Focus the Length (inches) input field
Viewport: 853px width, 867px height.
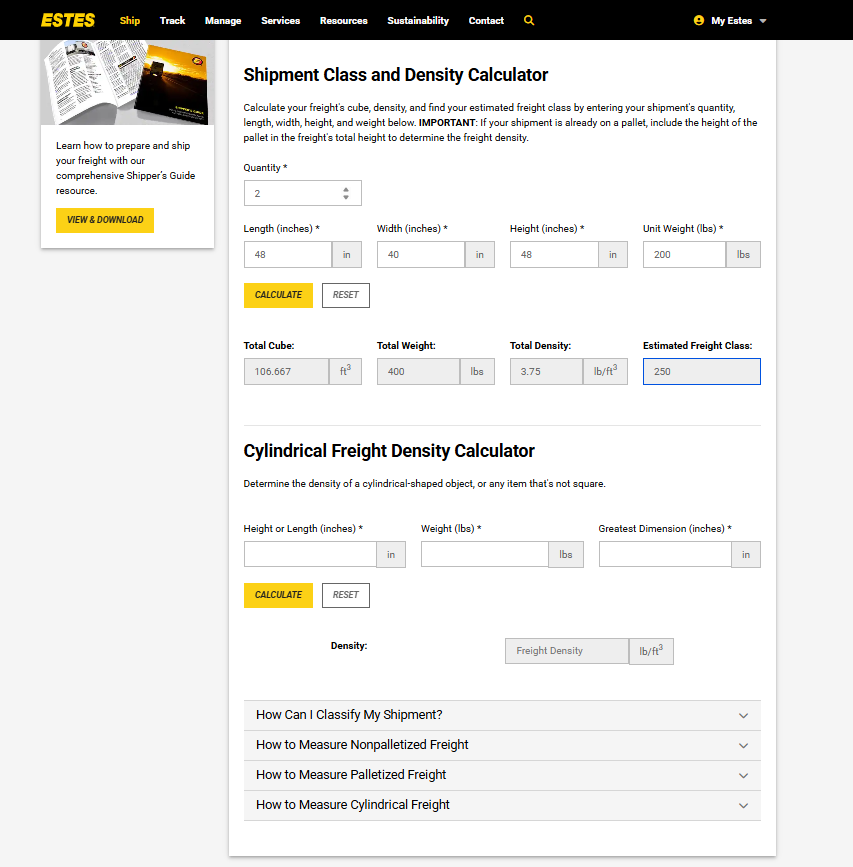click(288, 254)
